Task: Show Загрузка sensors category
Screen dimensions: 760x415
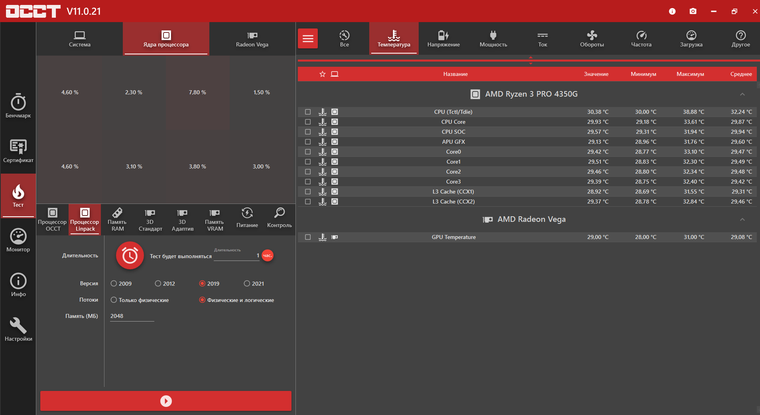Action: 691,39
